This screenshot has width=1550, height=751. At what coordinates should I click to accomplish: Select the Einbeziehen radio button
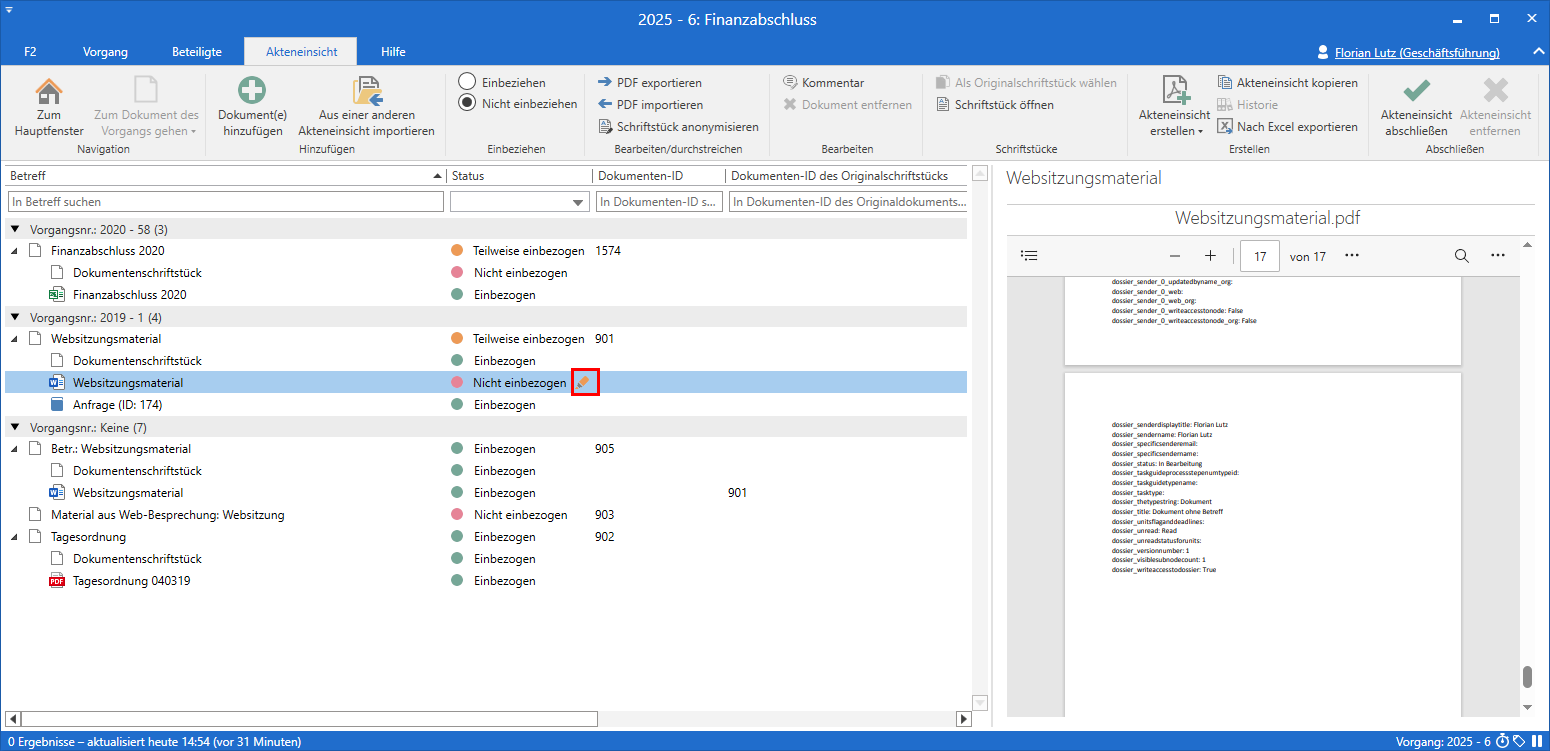pos(467,82)
